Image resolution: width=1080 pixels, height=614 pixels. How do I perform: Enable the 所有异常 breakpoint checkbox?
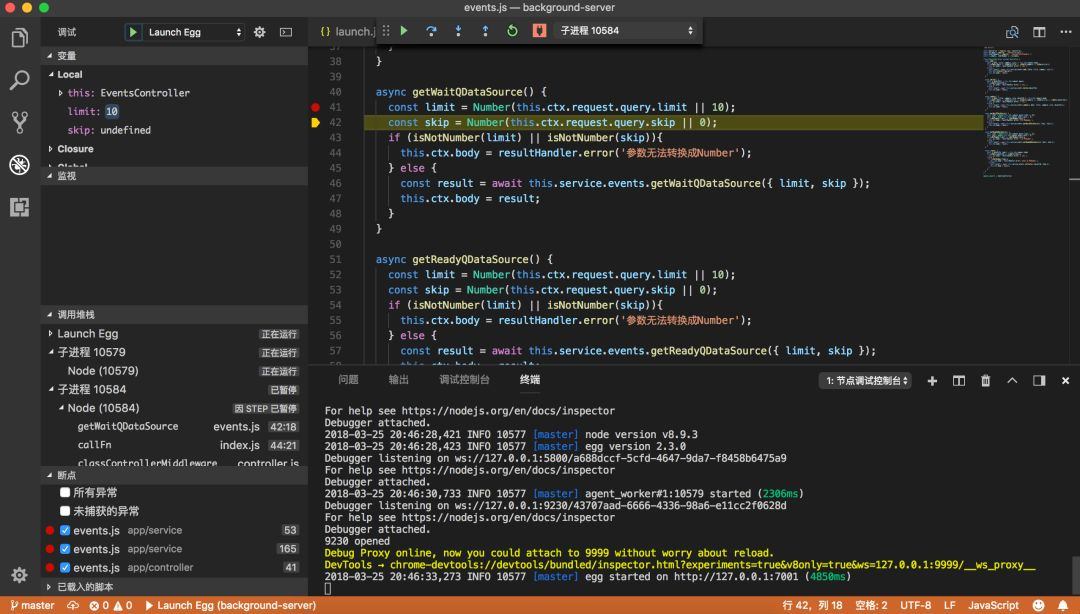pos(65,493)
